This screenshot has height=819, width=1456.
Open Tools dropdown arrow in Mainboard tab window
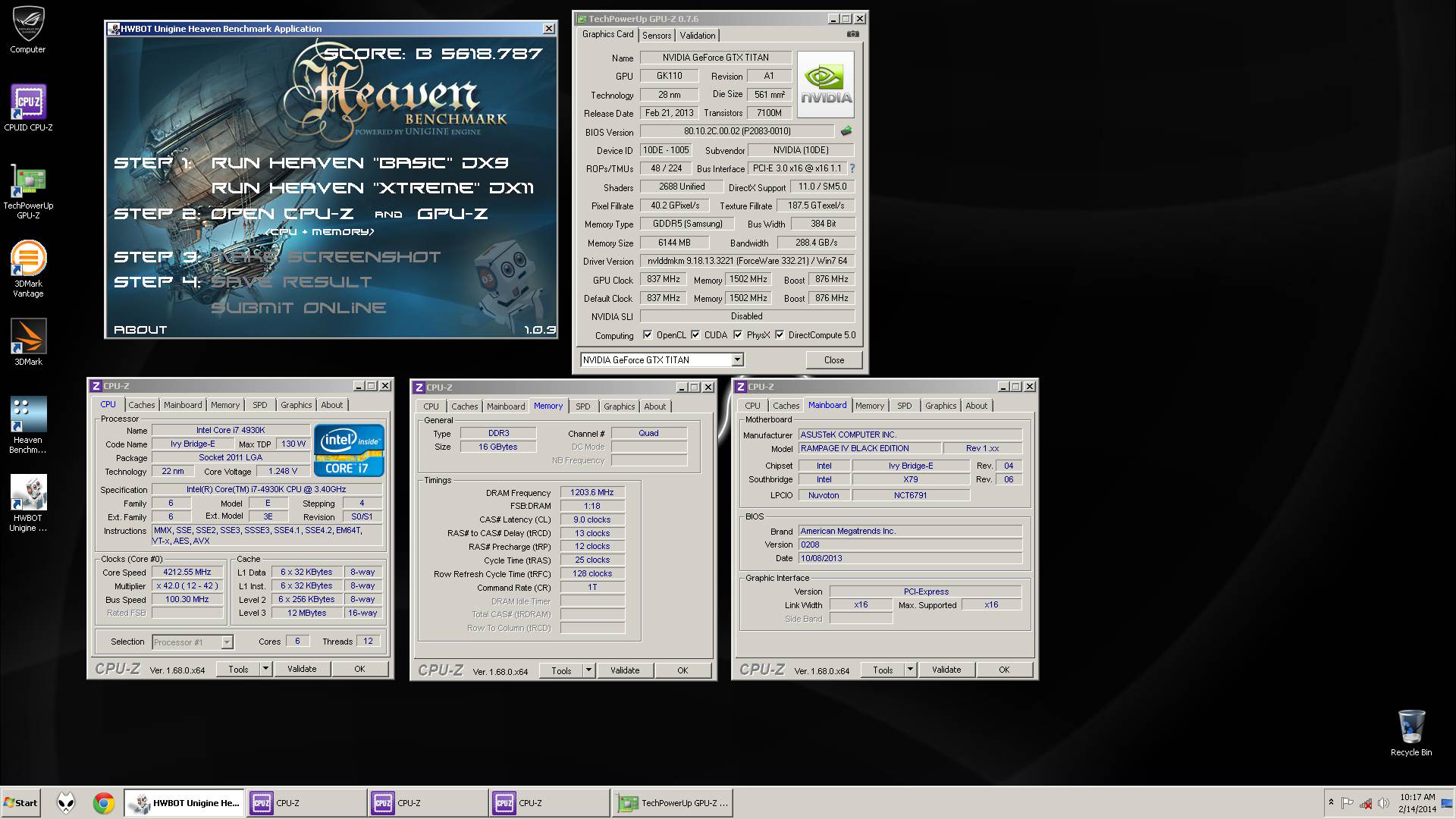tap(911, 670)
